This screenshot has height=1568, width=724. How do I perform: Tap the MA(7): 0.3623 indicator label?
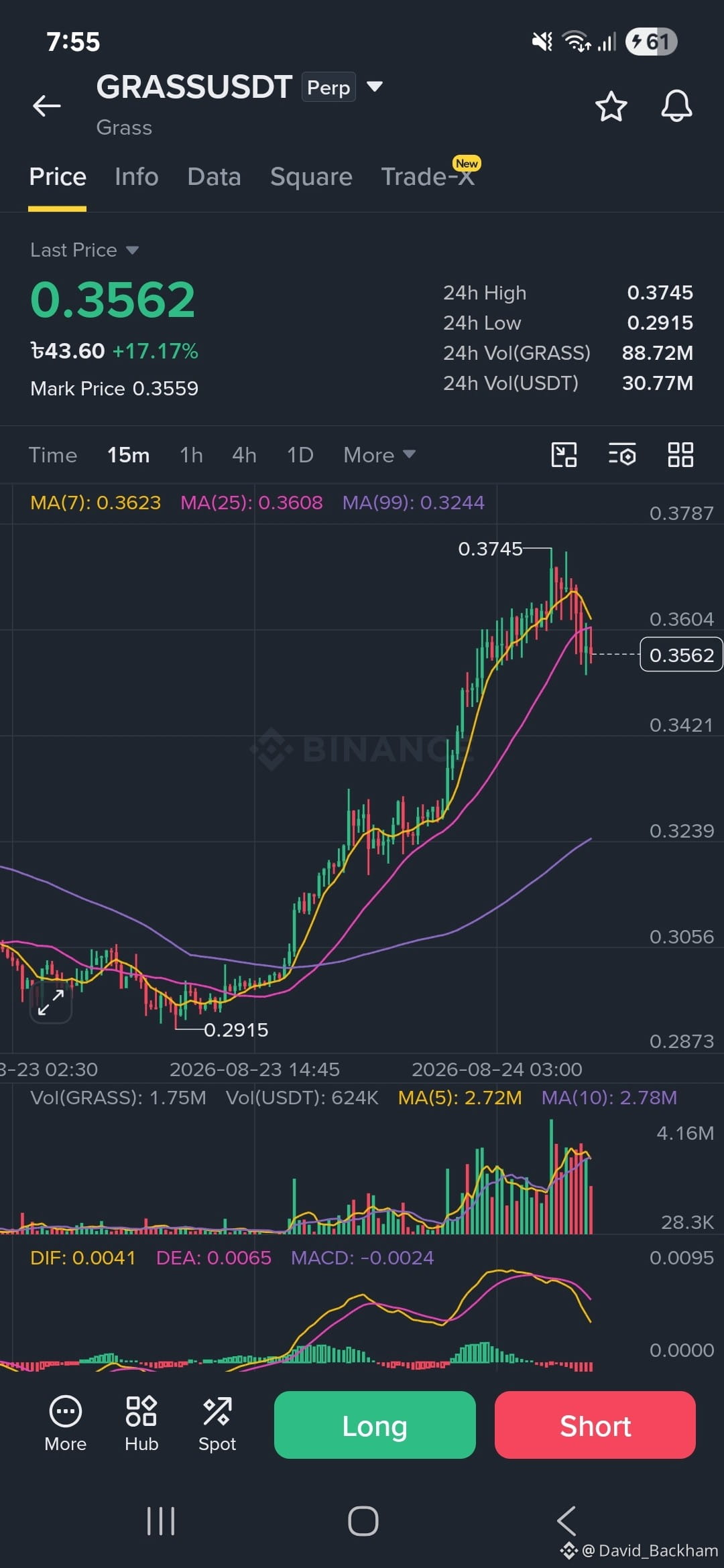pos(96,503)
